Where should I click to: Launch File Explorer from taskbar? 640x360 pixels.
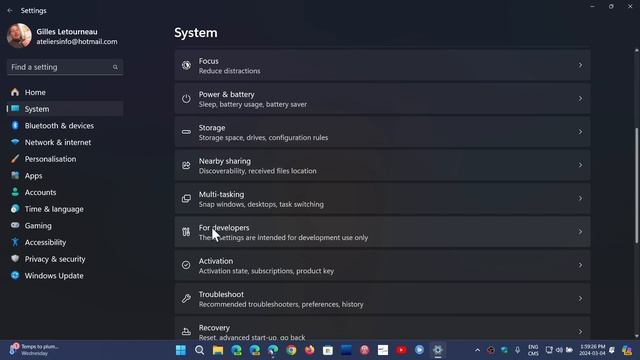pos(218,350)
